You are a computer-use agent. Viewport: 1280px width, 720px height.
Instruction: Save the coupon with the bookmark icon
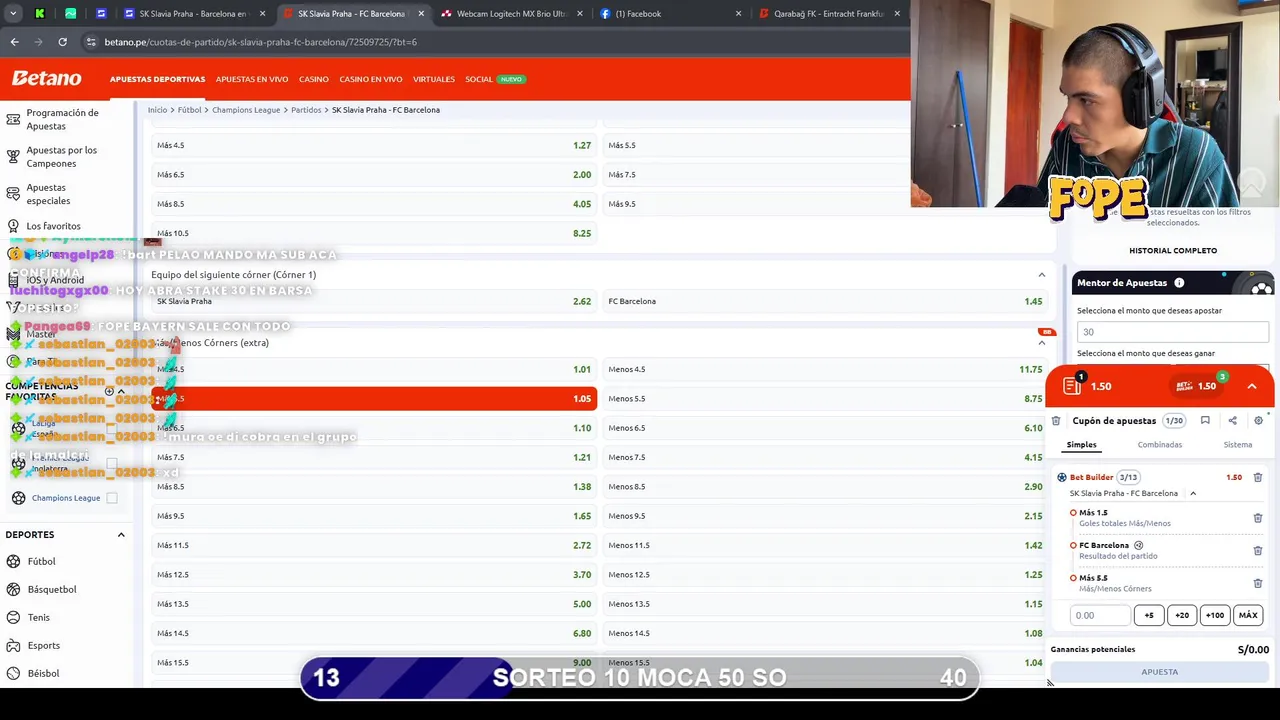click(1205, 421)
